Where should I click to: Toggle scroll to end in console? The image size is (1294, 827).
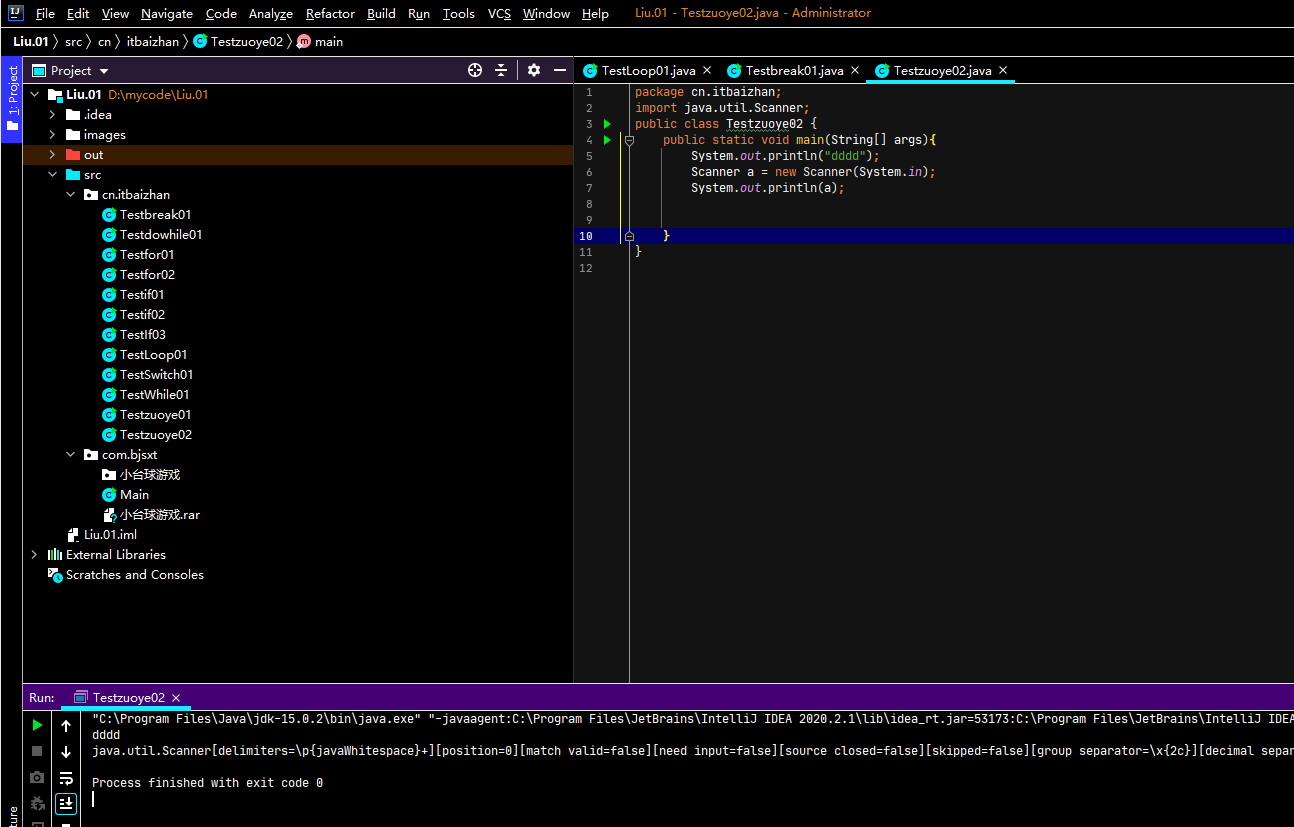tap(66, 803)
